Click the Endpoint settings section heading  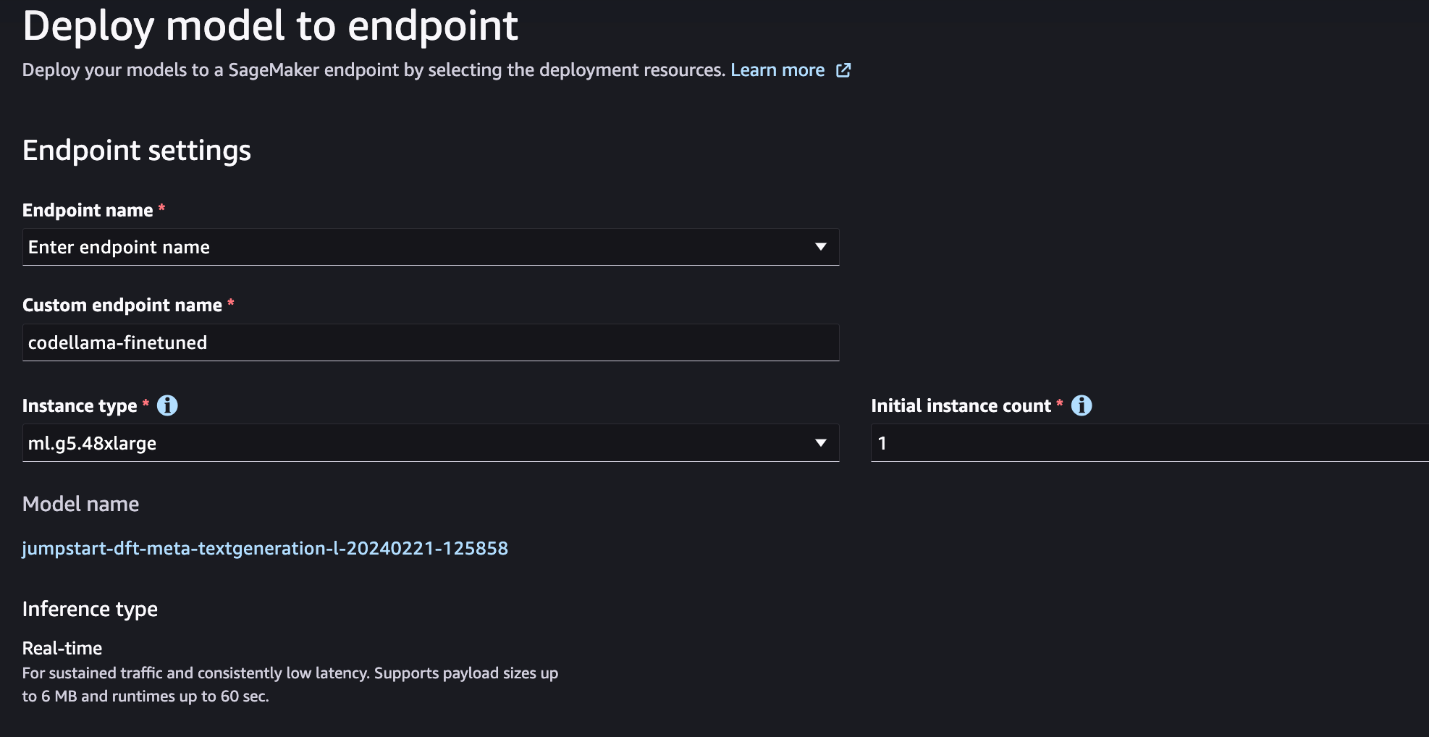click(x=136, y=151)
